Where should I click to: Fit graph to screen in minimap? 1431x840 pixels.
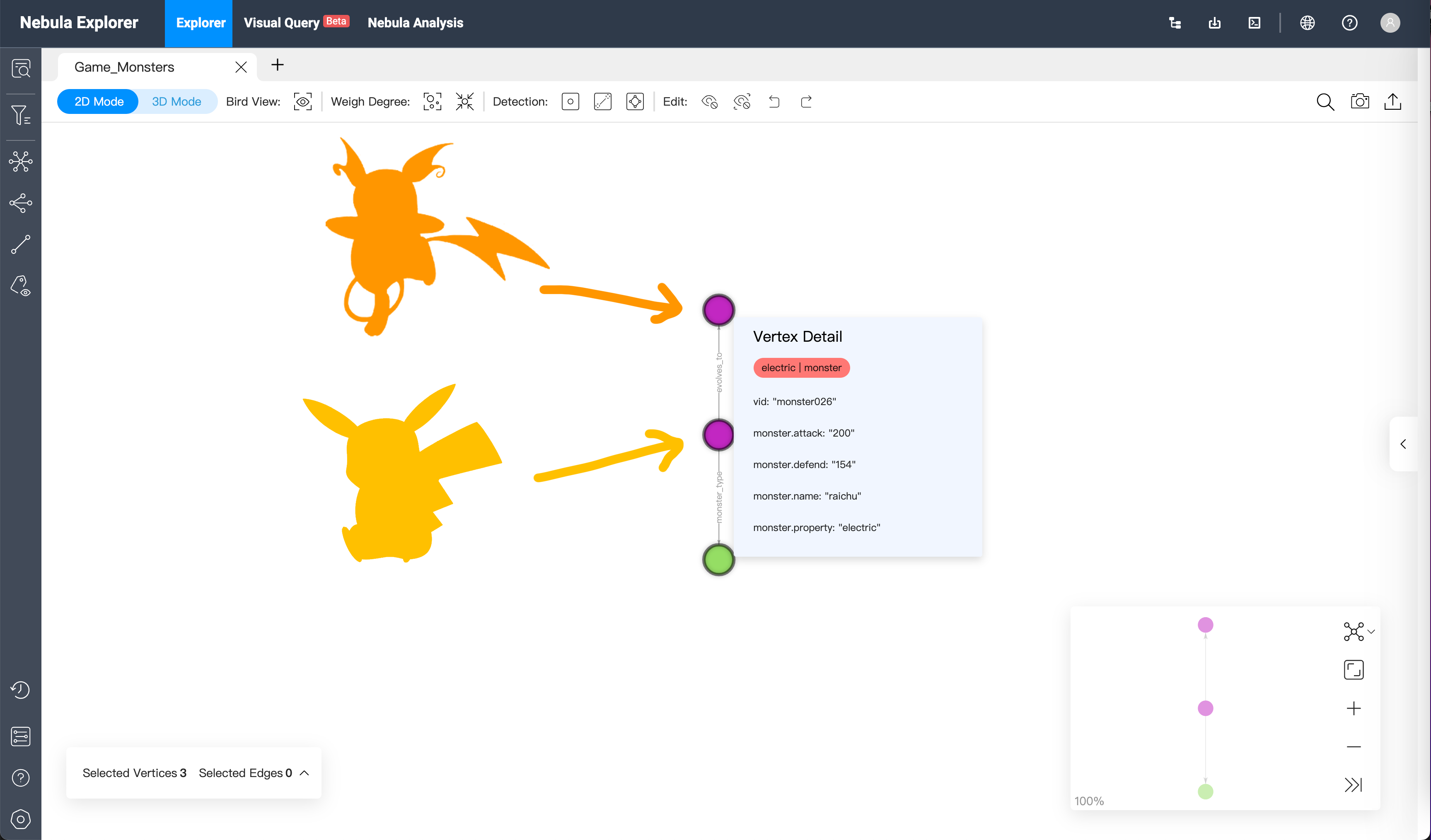[1354, 670]
